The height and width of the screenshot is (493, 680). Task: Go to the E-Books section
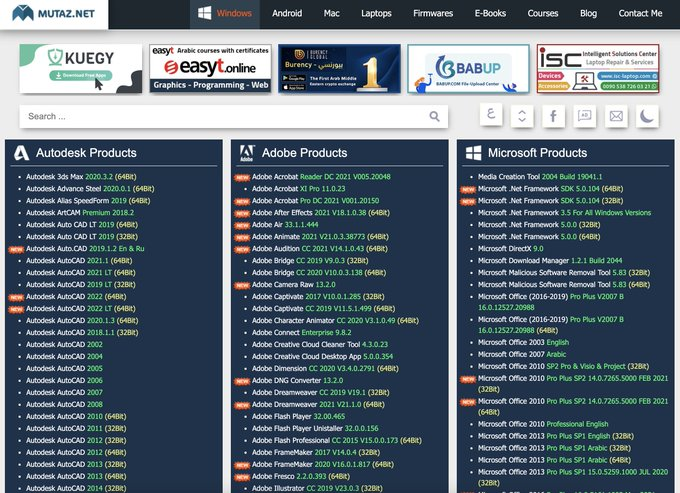[490, 13]
